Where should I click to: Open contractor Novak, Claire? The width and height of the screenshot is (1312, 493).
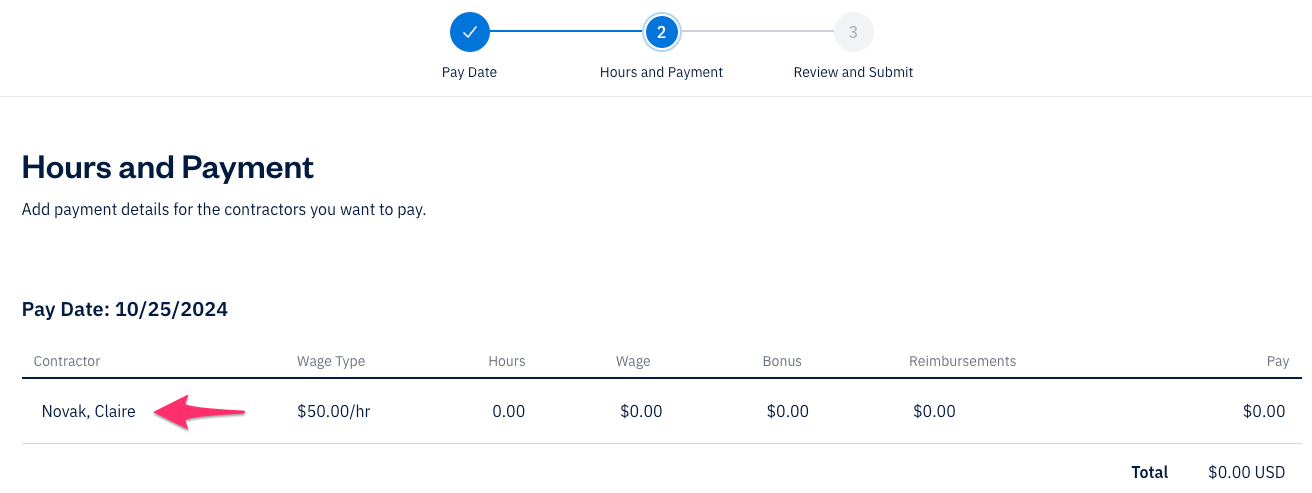(x=89, y=411)
